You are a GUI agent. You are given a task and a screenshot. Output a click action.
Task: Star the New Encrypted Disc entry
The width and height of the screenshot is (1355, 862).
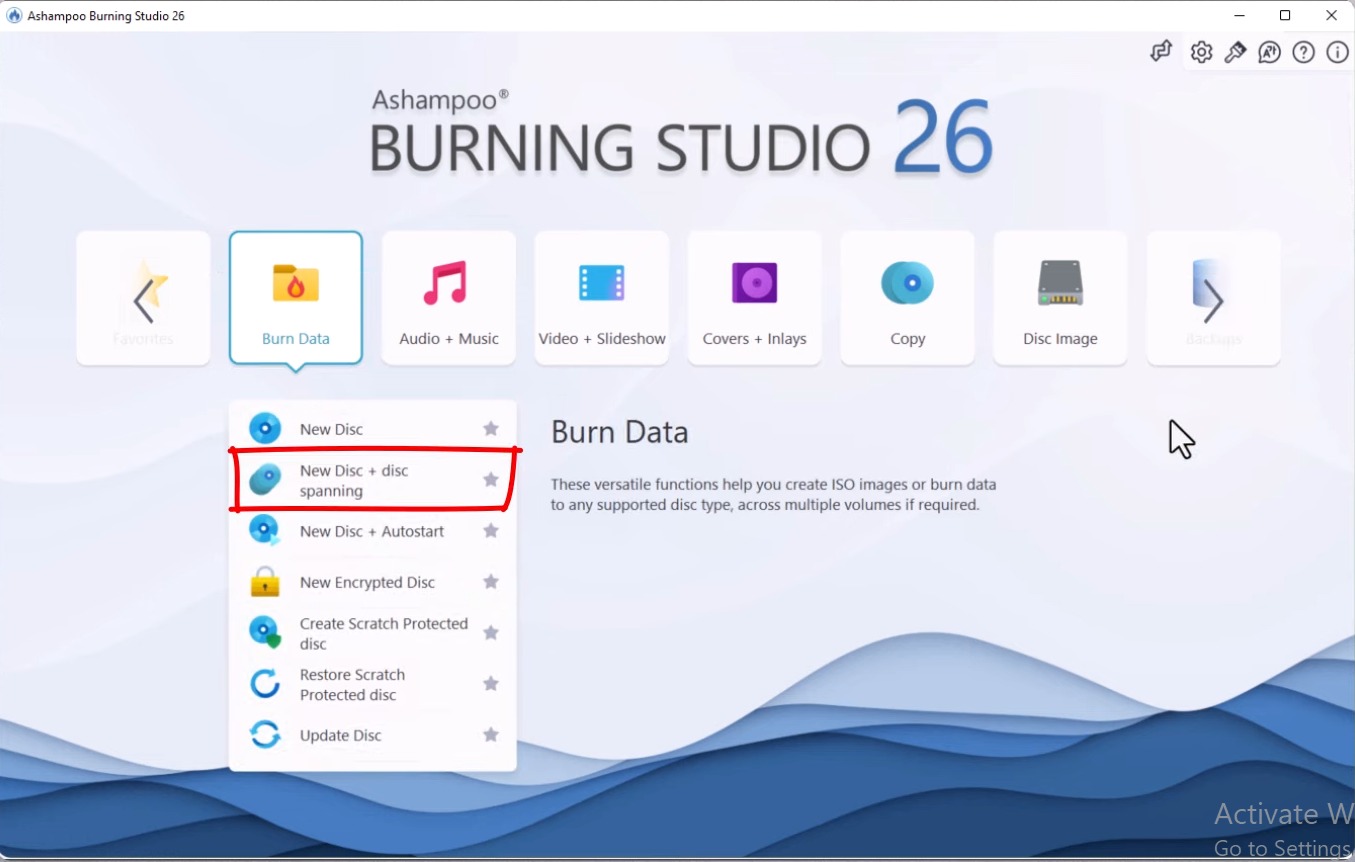tap(491, 581)
